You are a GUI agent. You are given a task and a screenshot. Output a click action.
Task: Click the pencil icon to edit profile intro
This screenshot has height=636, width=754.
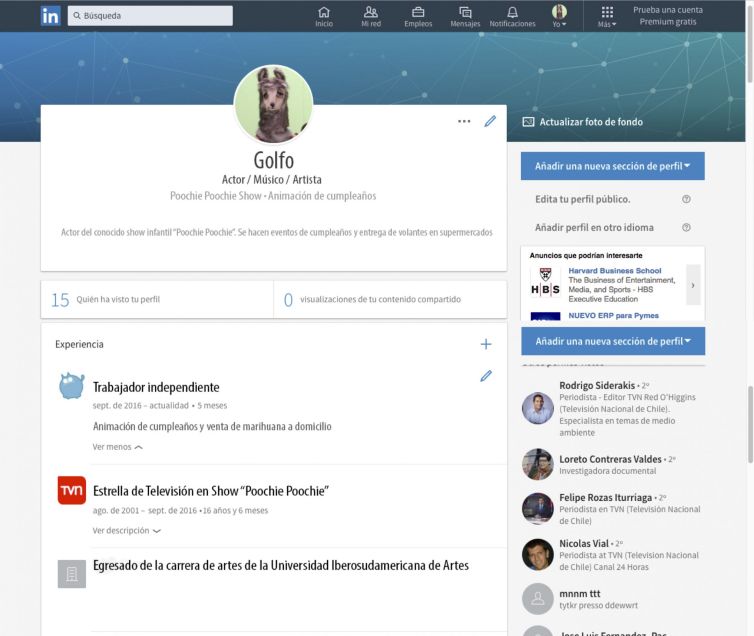click(490, 121)
